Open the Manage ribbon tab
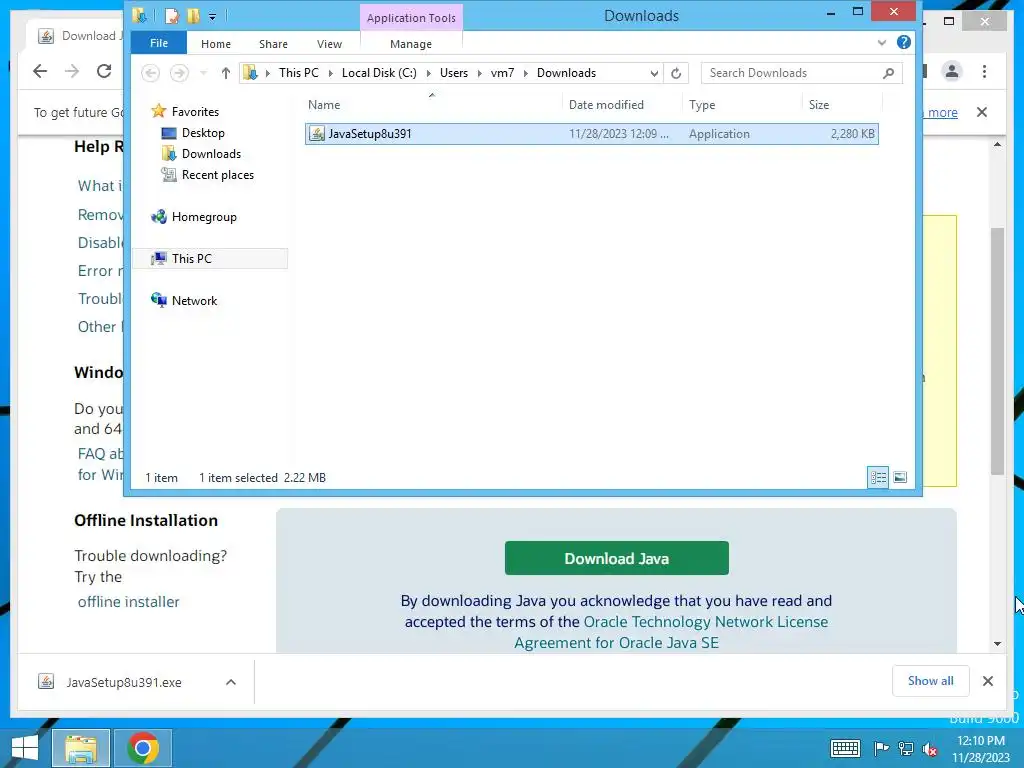Viewport: 1024px width, 768px height. click(411, 44)
